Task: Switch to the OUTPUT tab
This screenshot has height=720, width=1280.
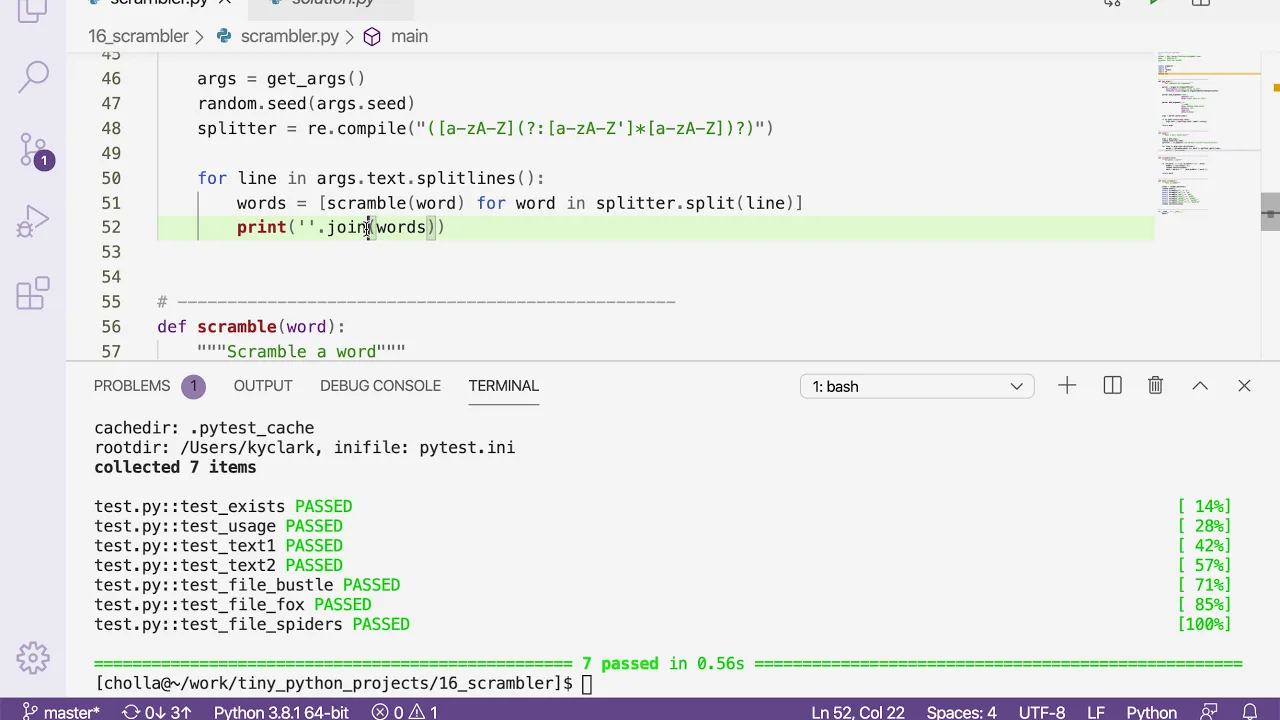Action: [x=263, y=386]
